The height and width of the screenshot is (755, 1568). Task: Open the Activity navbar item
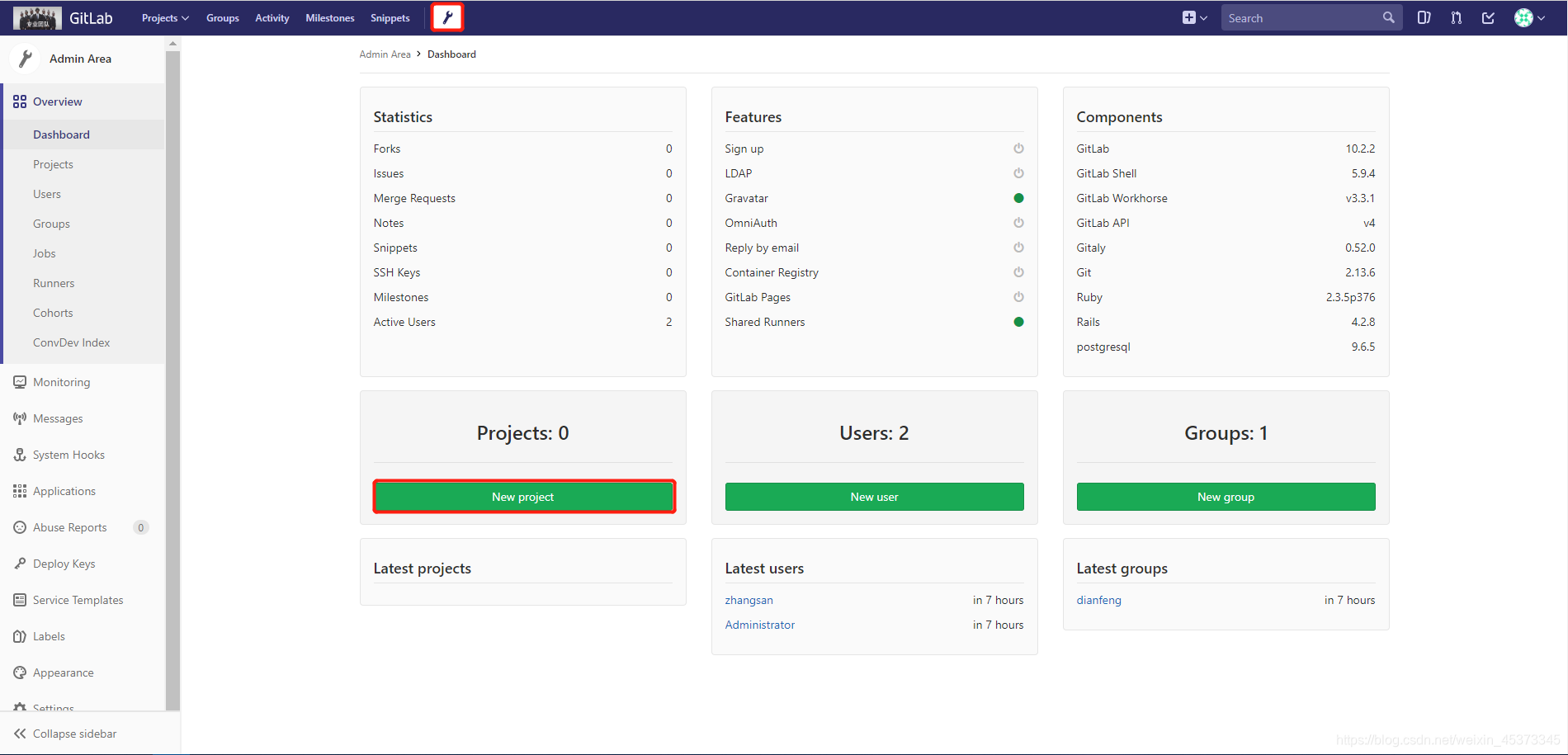point(272,18)
